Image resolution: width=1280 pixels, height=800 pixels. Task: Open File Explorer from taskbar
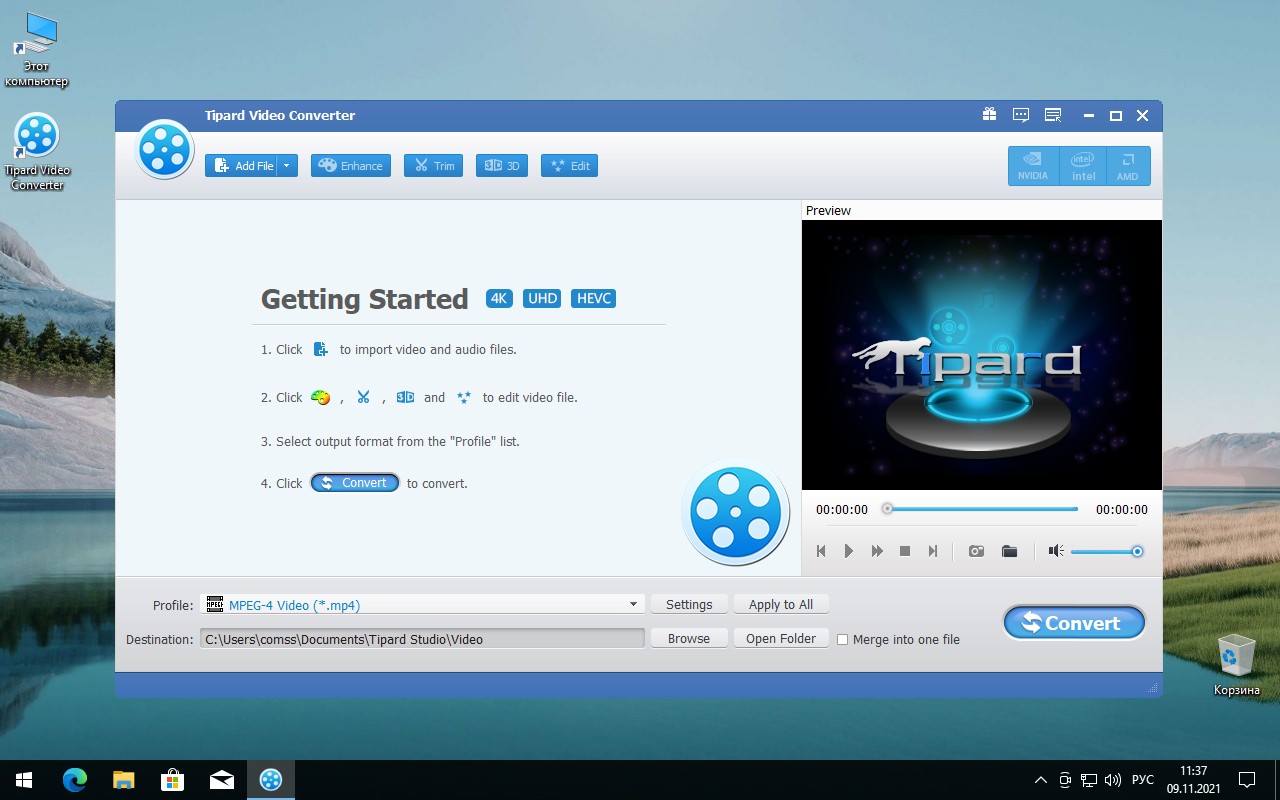(124, 780)
